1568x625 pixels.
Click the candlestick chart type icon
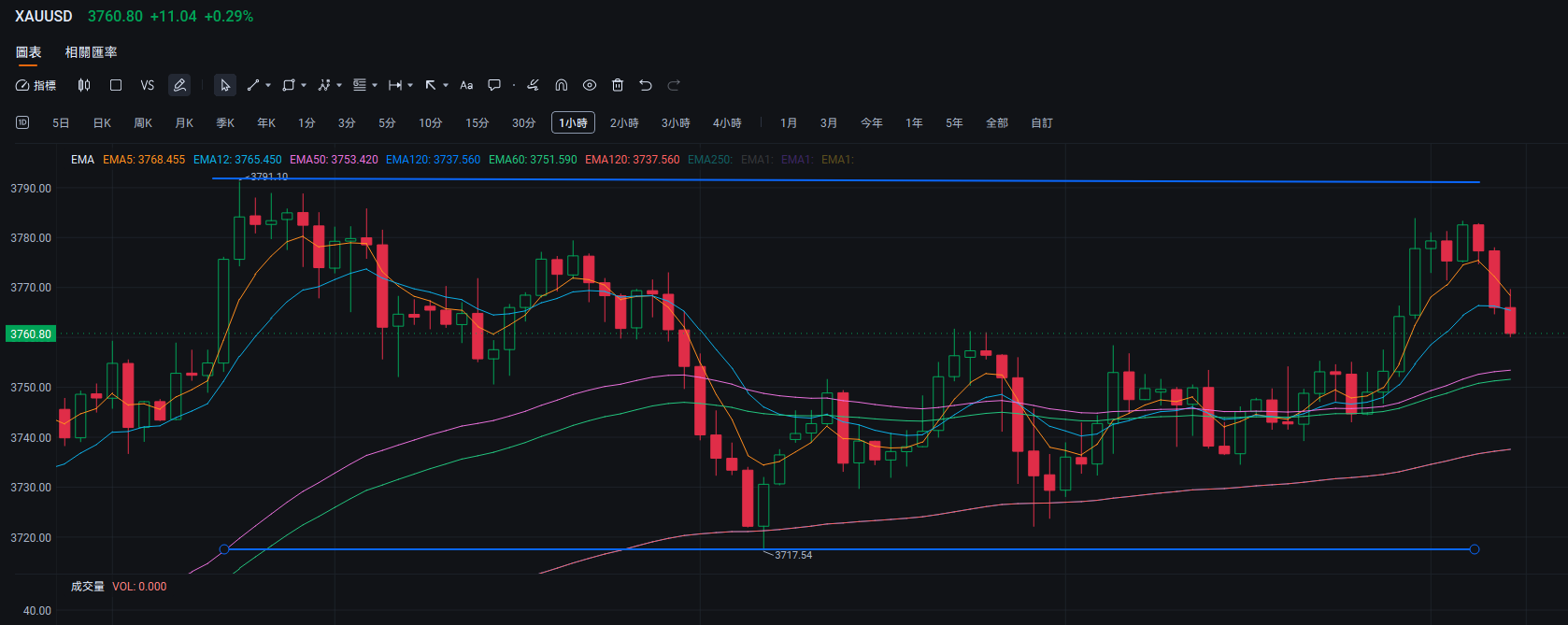(84, 85)
